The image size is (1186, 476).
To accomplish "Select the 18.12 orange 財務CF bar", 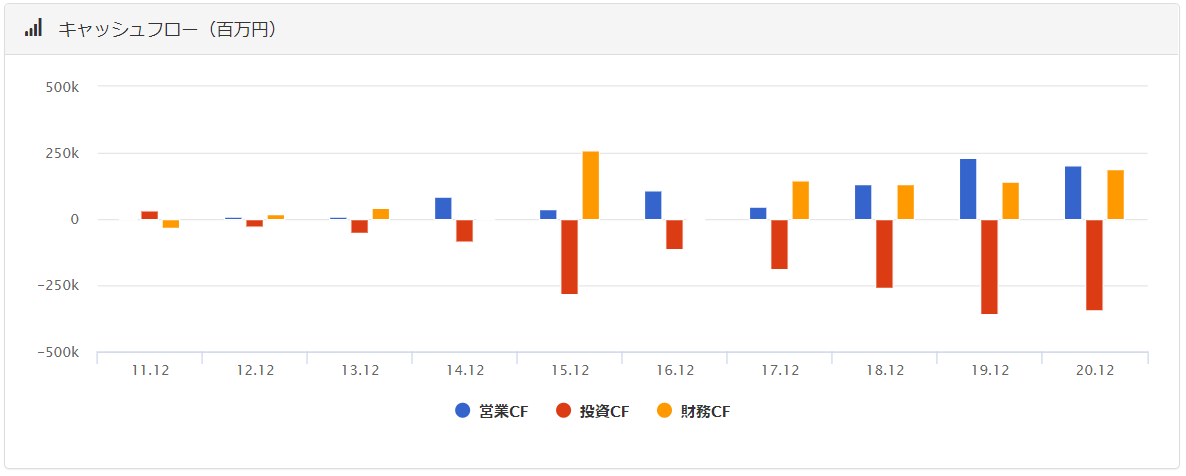I will [x=905, y=202].
